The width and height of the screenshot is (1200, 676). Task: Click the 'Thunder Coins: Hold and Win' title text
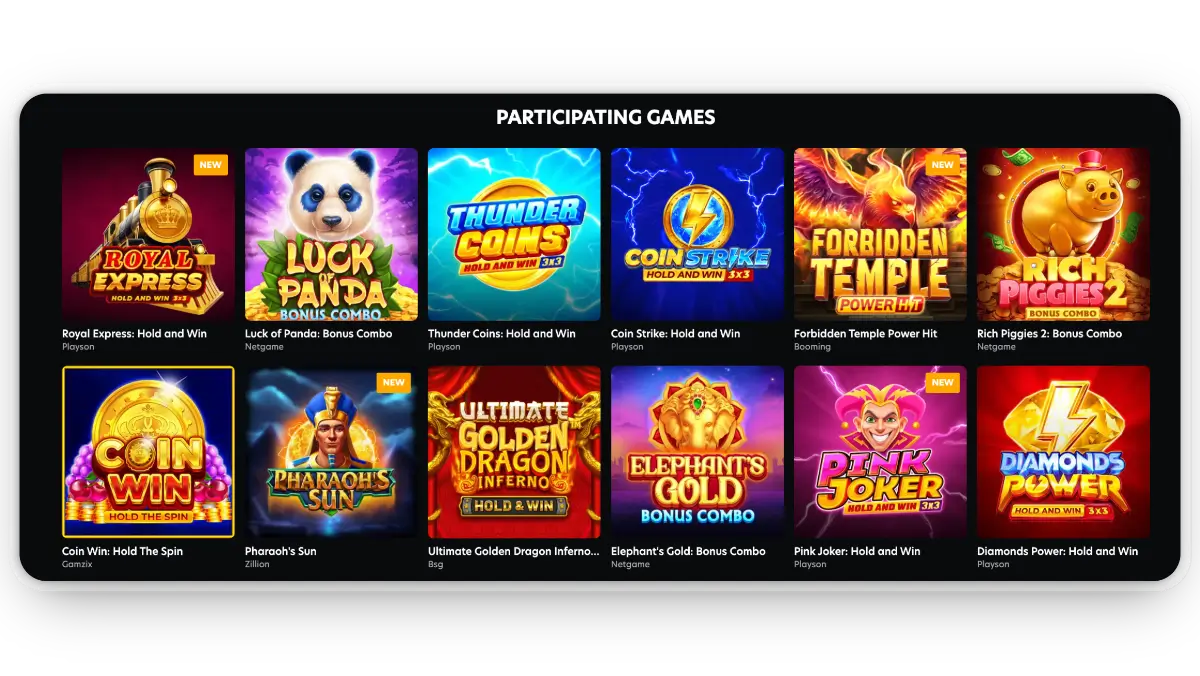[502, 334]
